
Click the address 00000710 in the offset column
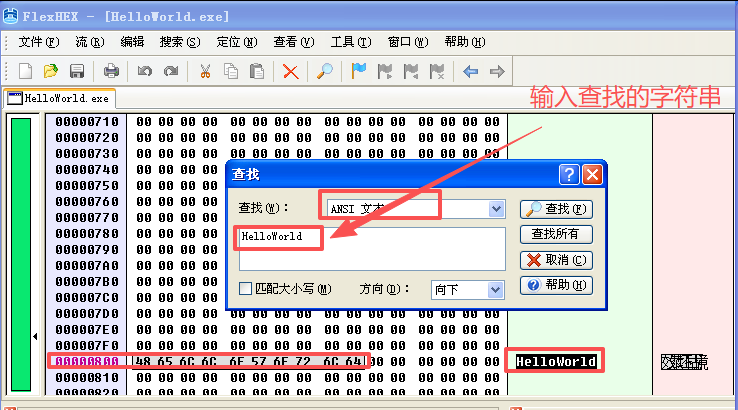pos(87,122)
